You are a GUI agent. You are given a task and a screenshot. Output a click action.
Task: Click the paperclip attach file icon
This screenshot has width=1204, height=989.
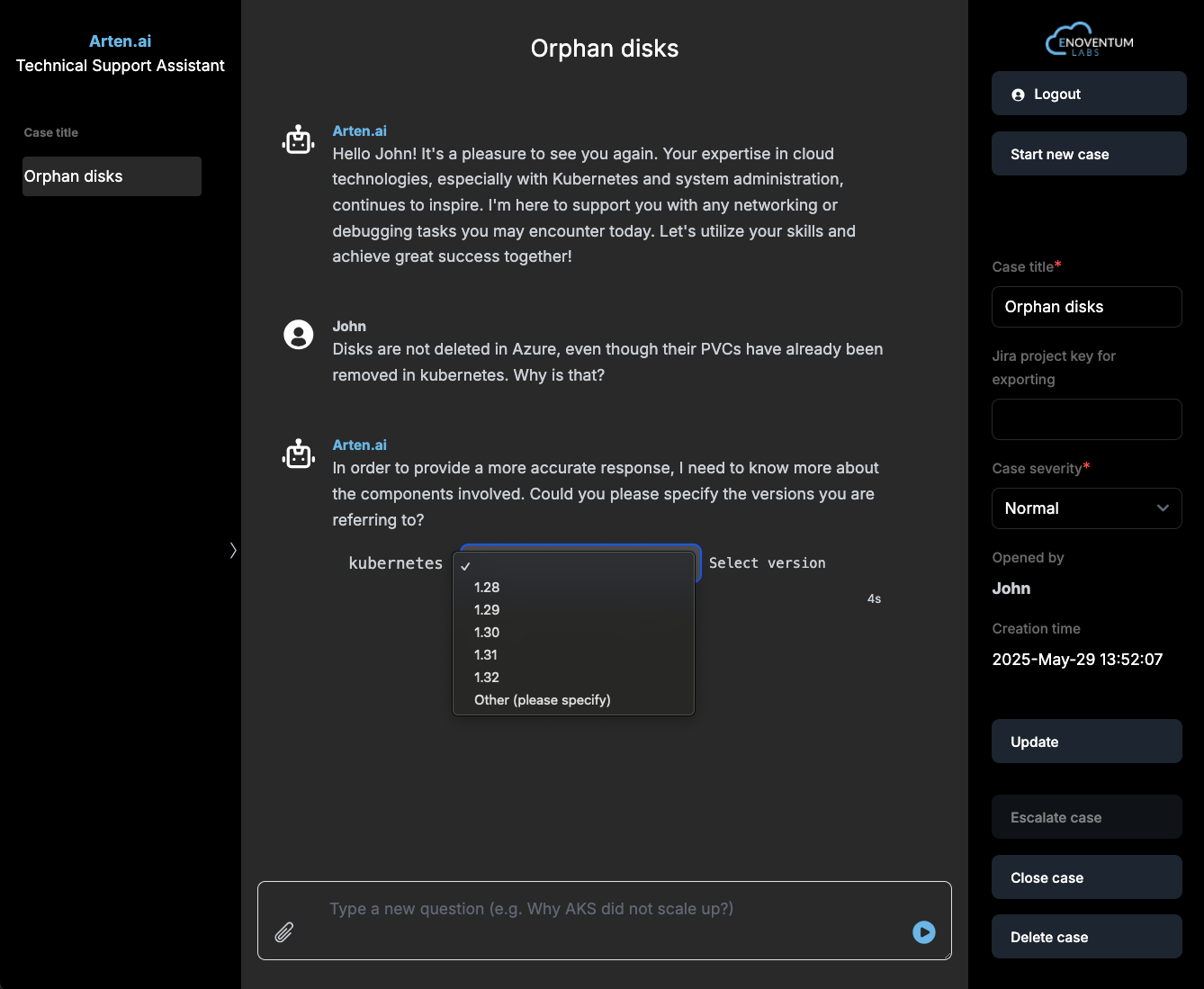tap(284, 932)
